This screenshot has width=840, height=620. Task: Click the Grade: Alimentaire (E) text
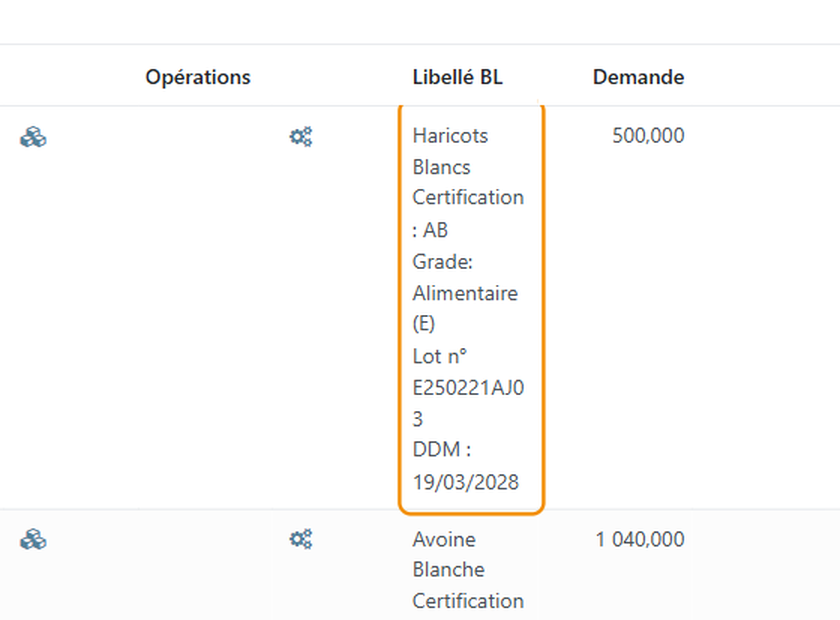(465, 293)
